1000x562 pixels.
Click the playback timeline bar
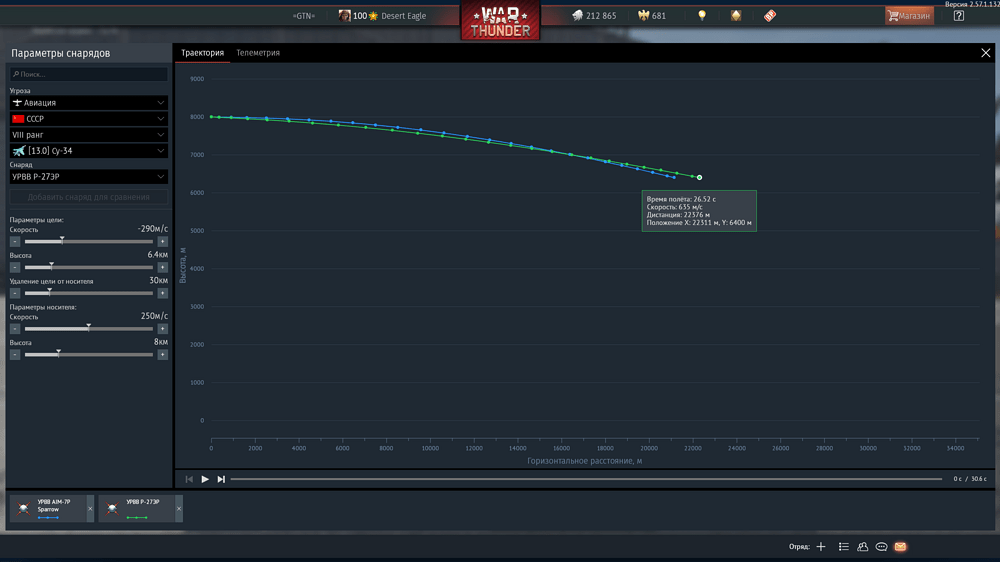[x=586, y=479]
